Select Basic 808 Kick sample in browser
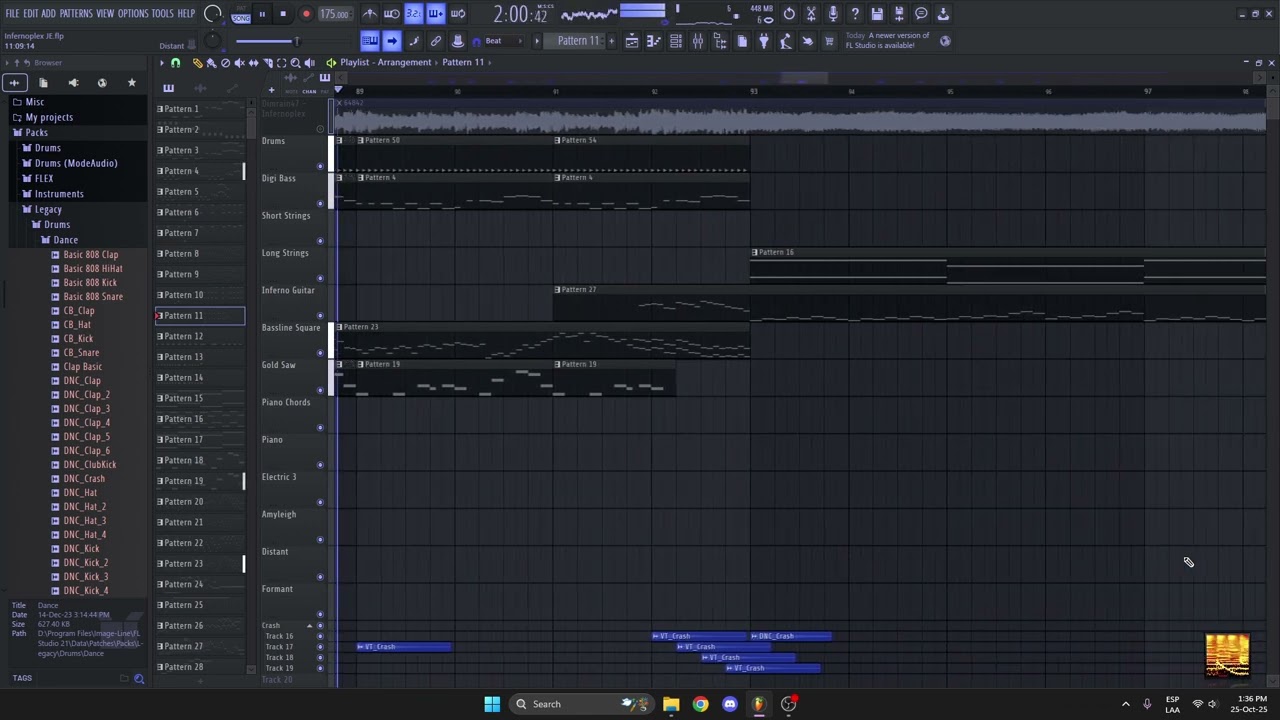Image resolution: width=1280 pixels, height=720 pixels. pyautogui.click(x=90, y=283)
